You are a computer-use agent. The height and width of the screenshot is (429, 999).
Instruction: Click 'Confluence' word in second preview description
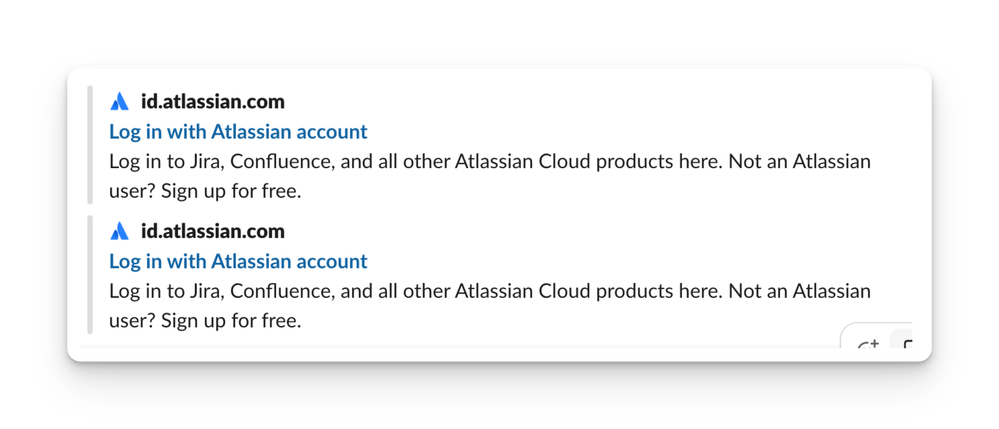pyautogui.click(x=282, y=291)
